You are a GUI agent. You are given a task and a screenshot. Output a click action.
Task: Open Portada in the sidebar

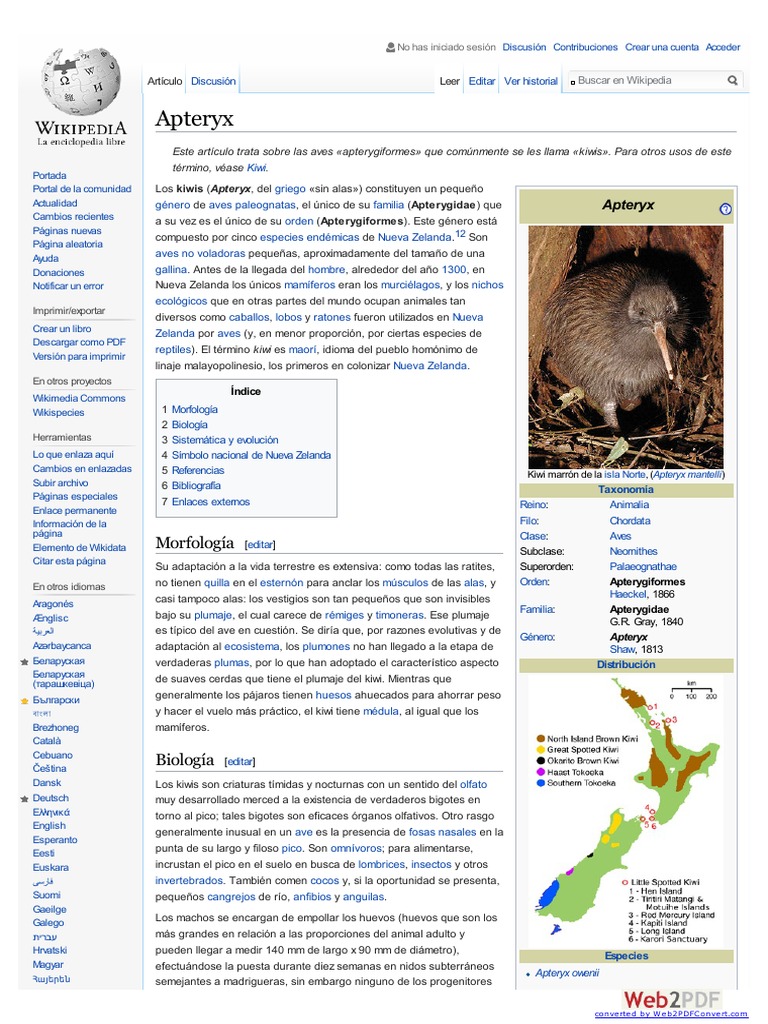(x=50, y=175)
